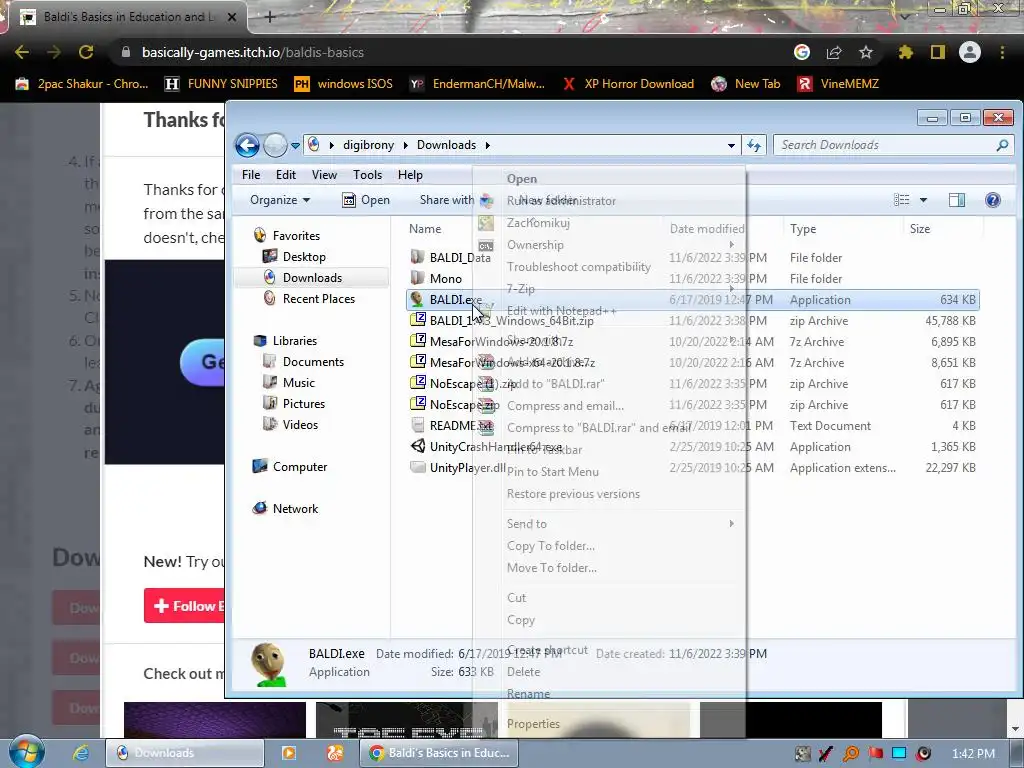Click the taskbar clock showing 1:42 PM
This screenshot has width=1024, height=768.
click(x=973, y=754)
